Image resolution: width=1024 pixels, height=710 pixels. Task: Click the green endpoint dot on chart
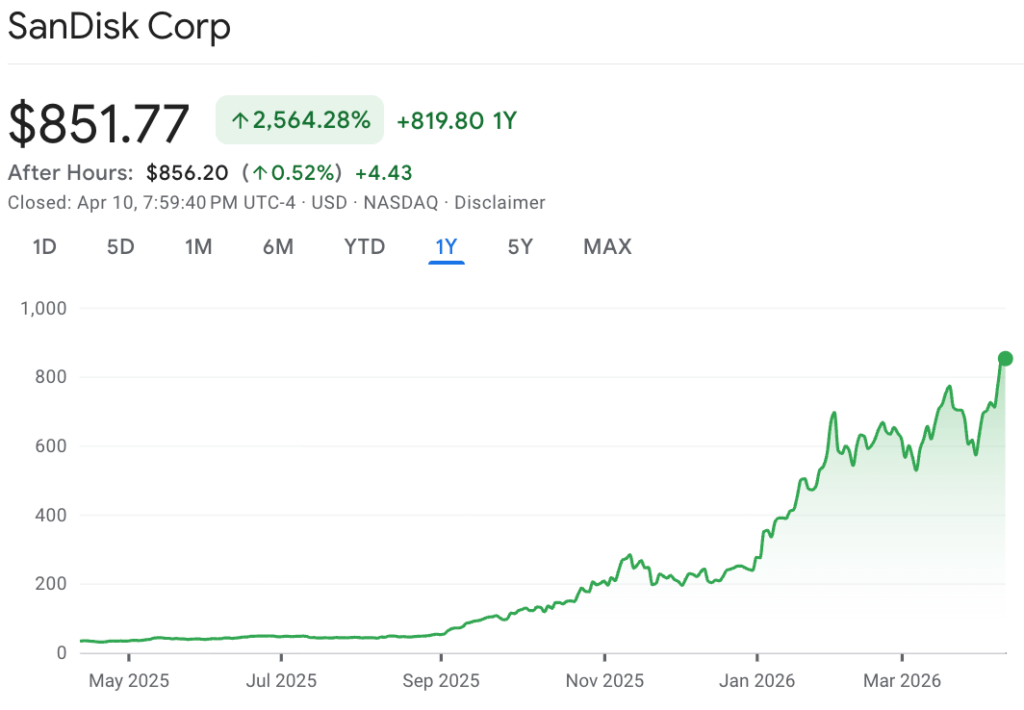[1005, 358]
